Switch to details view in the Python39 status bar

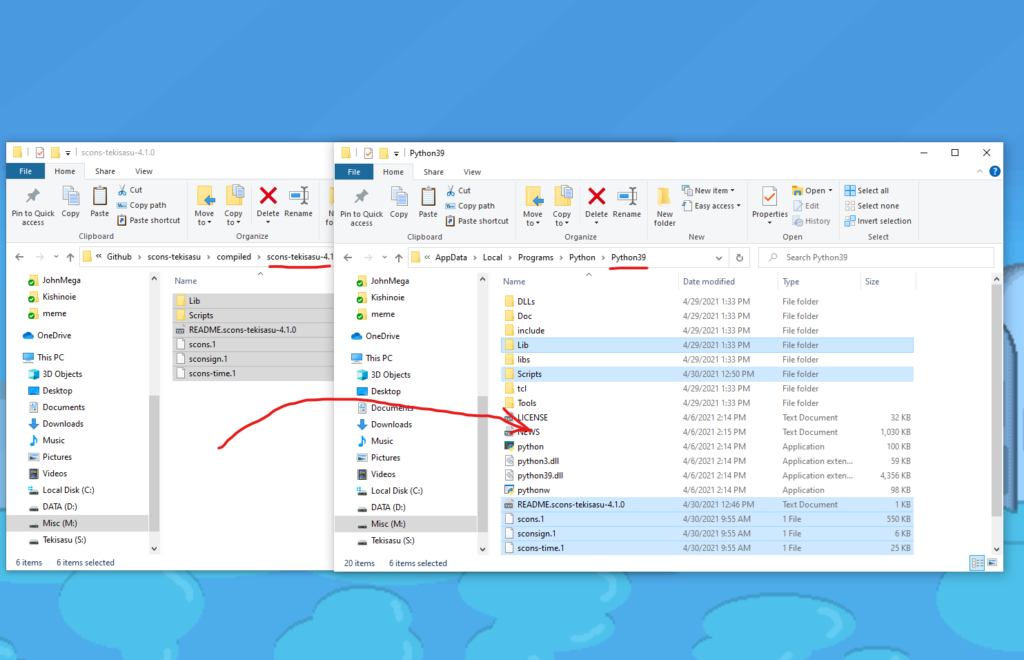click(x=977, y=563)
